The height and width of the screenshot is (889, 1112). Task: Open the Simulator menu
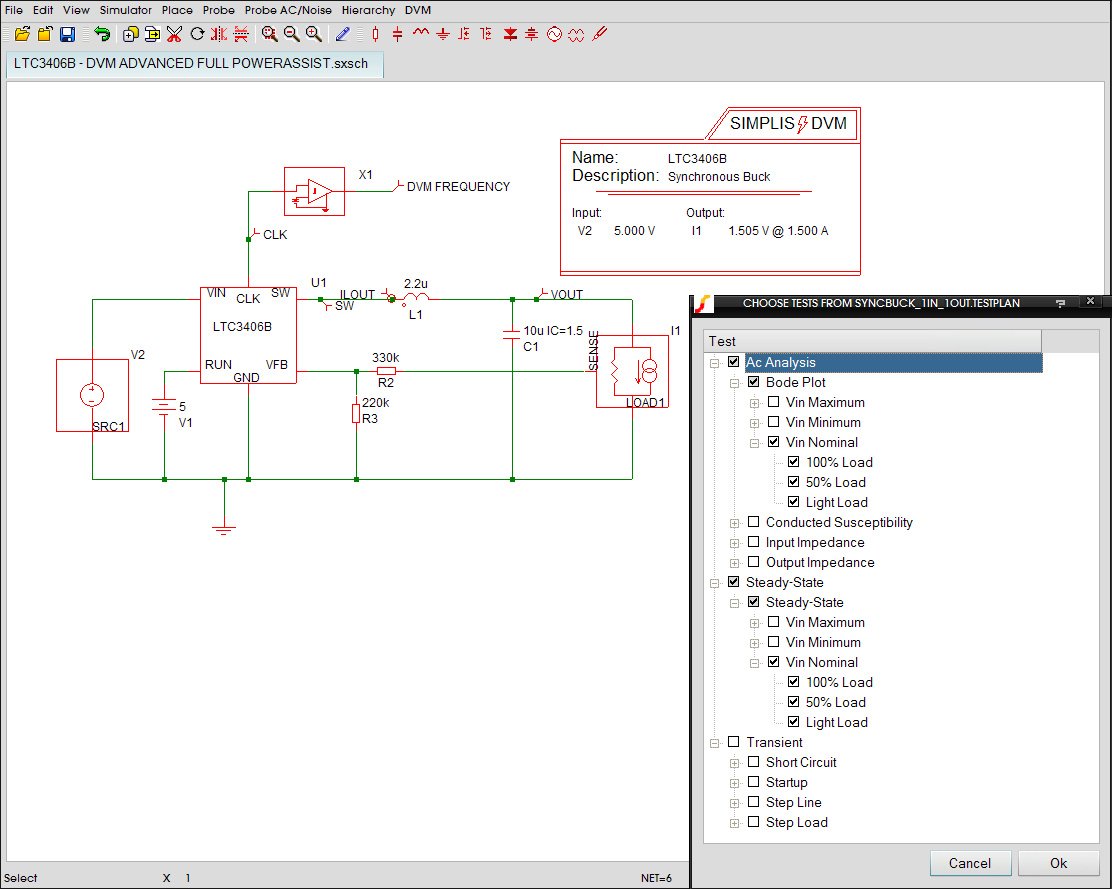125,10
